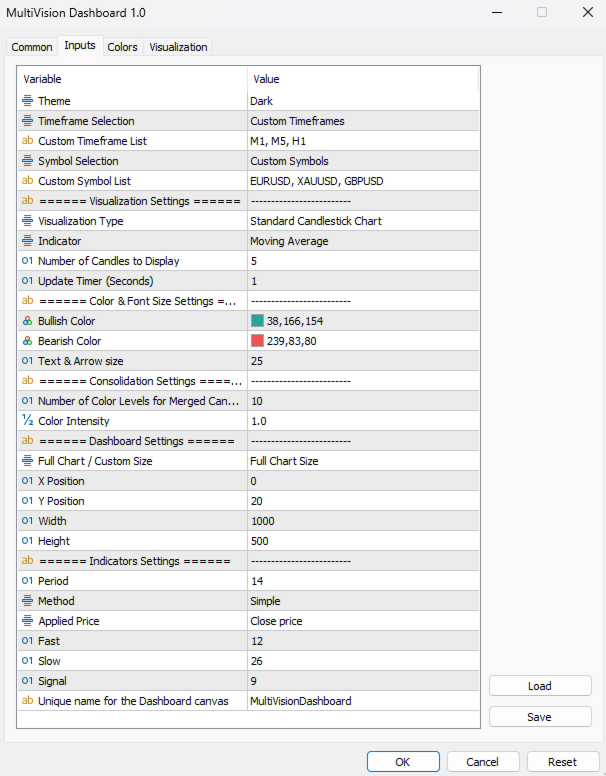
Task: Open the Theme value dropdown showing Dark
Action: click(x=362, y=101)
